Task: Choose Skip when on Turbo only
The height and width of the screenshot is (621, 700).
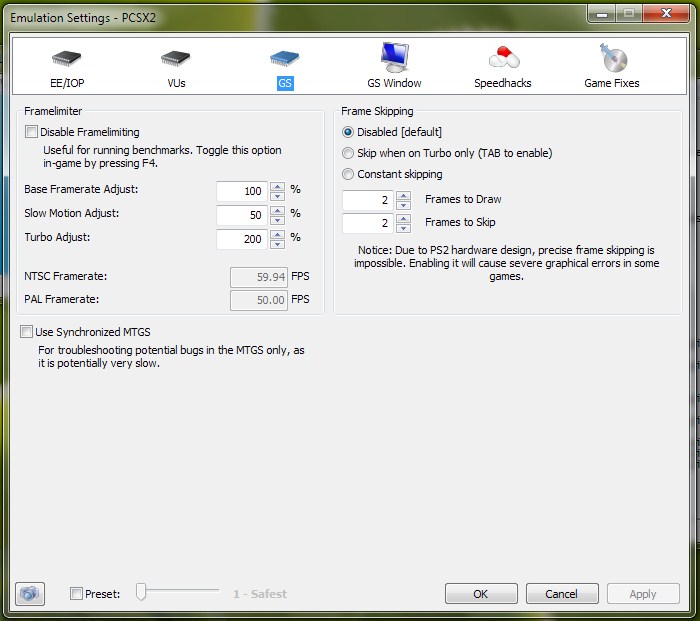Action: click(x=348, y=153)
